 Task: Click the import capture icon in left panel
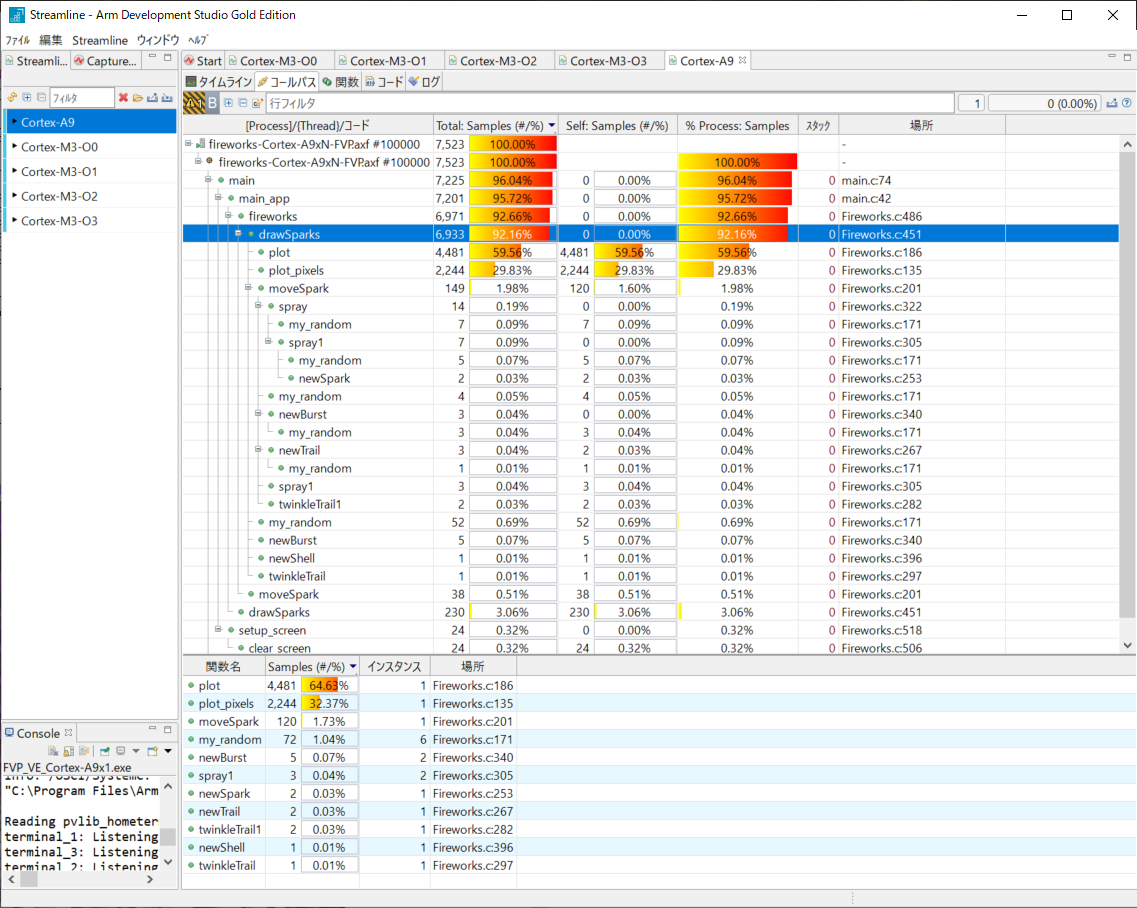168,97
